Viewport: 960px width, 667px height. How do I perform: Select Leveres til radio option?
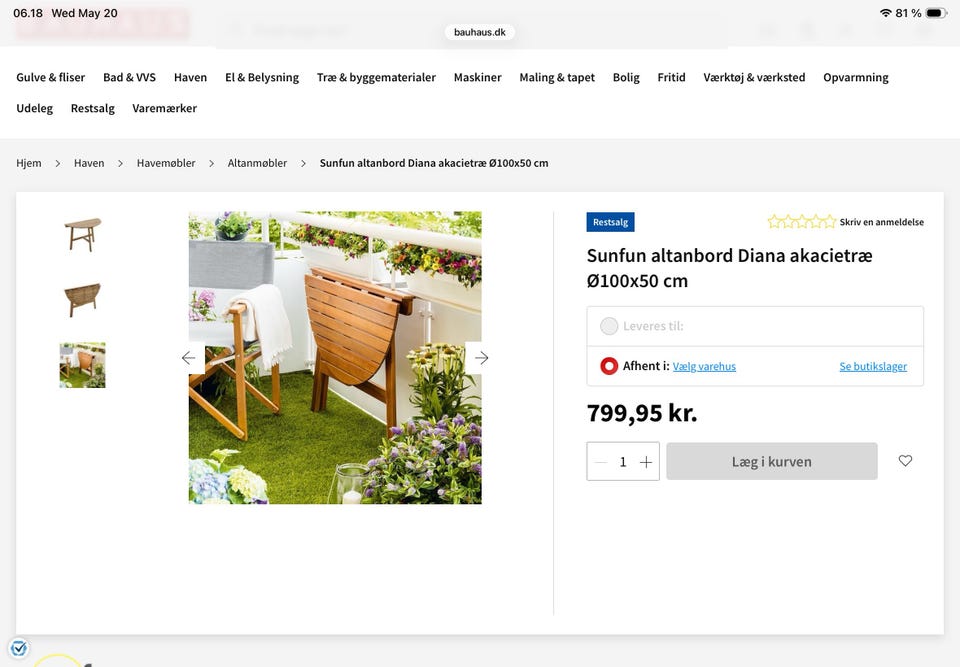click(x=609, y=326)
